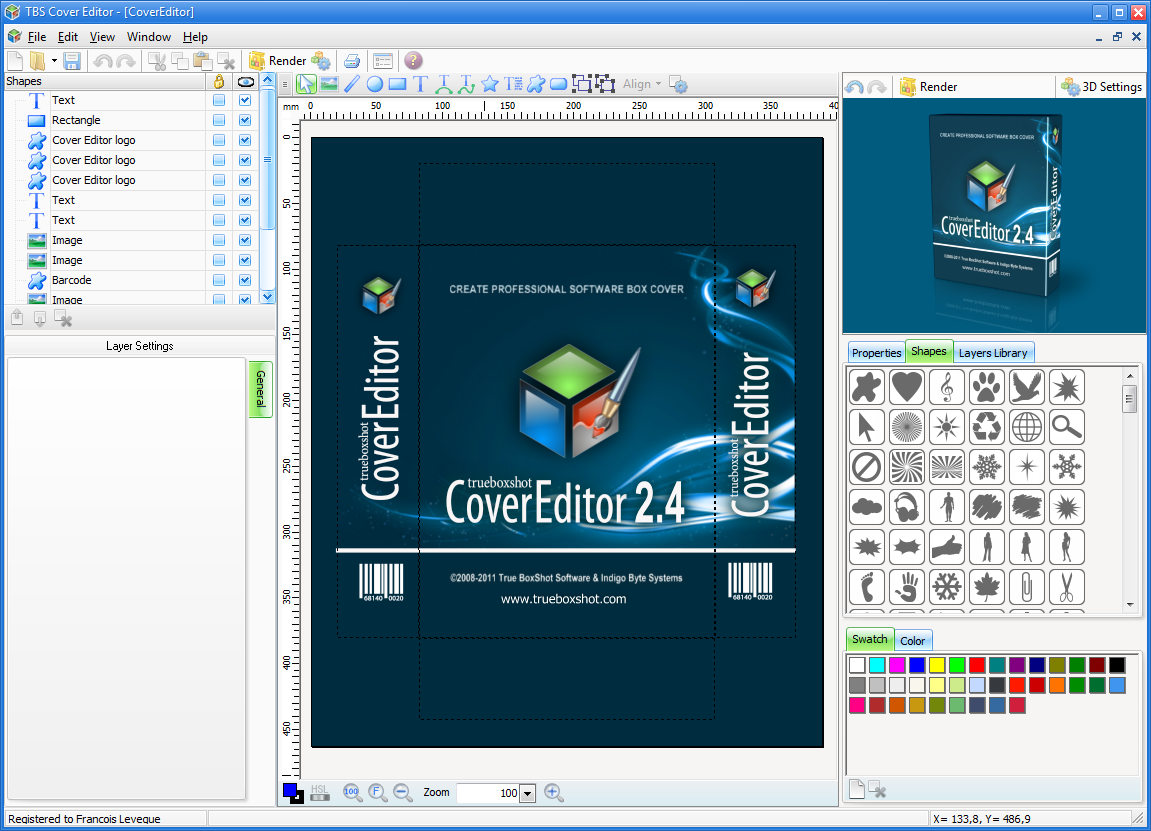Open the Window menu
Viewport: 1151px width, 831px height.
point(148,37)
